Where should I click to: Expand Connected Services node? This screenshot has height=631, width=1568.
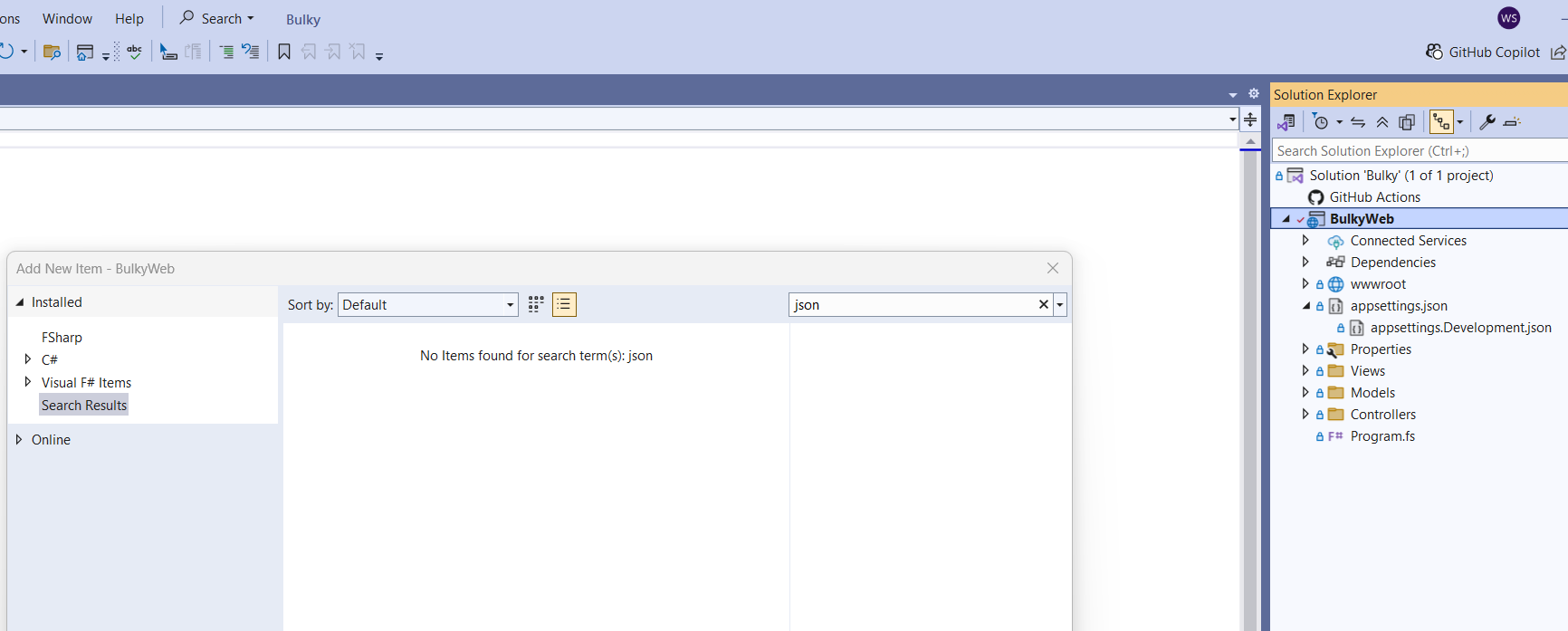point(1305,240)
